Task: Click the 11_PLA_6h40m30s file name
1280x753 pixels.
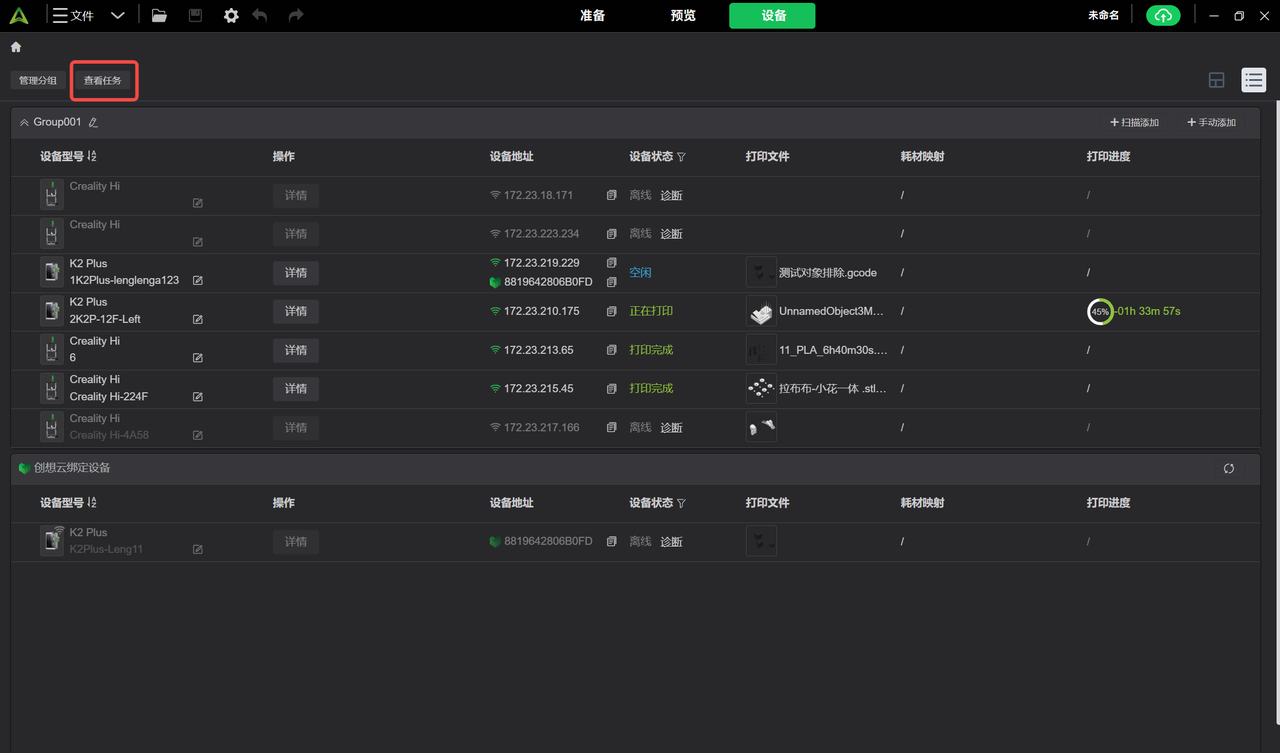Action: point(833,350)
